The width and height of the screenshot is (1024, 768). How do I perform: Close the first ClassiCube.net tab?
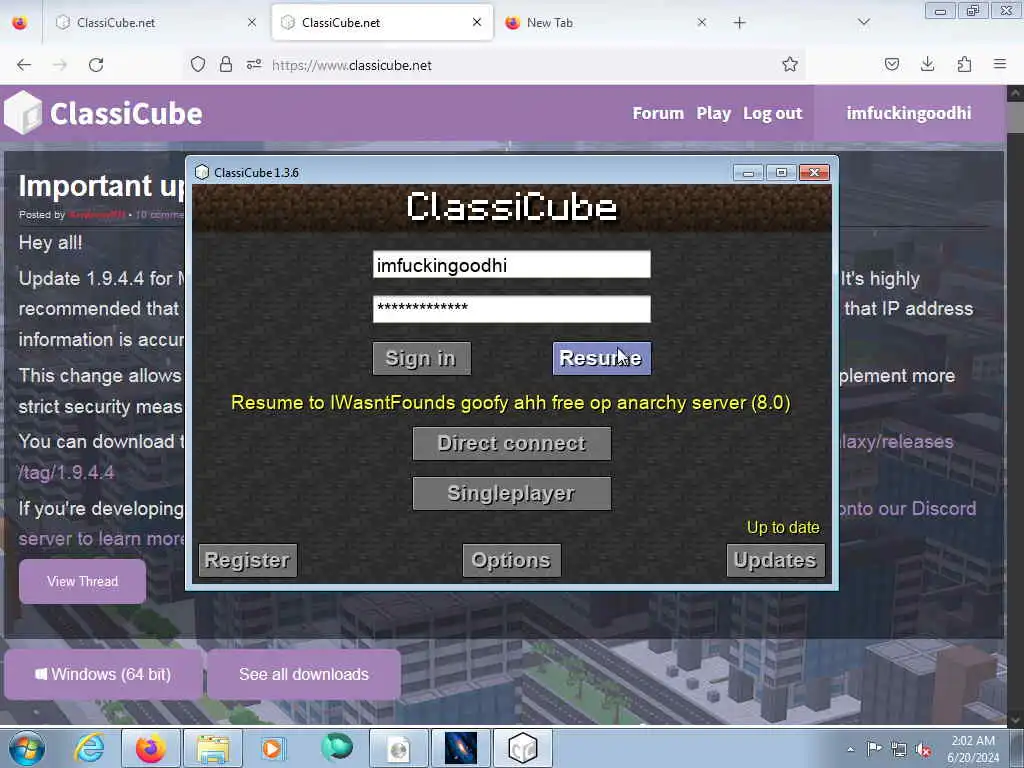(x=251, y=22)
